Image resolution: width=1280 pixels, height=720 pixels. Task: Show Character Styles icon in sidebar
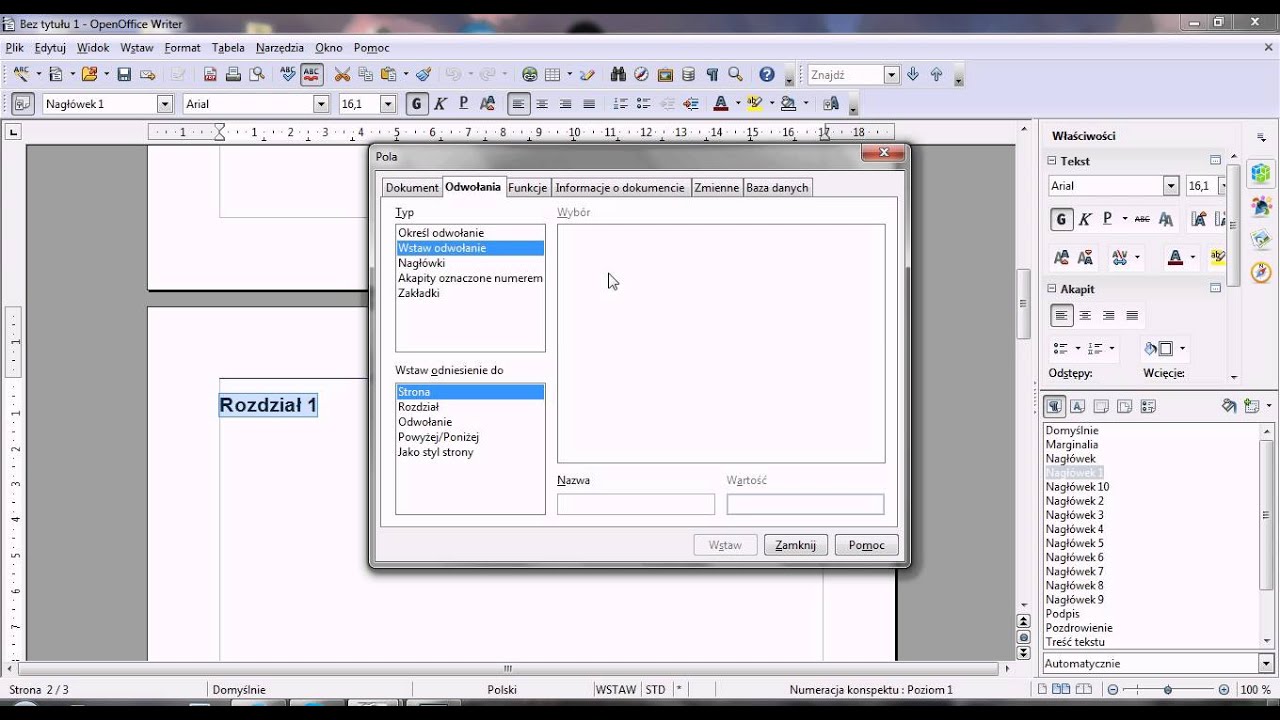coord(1078,406)
